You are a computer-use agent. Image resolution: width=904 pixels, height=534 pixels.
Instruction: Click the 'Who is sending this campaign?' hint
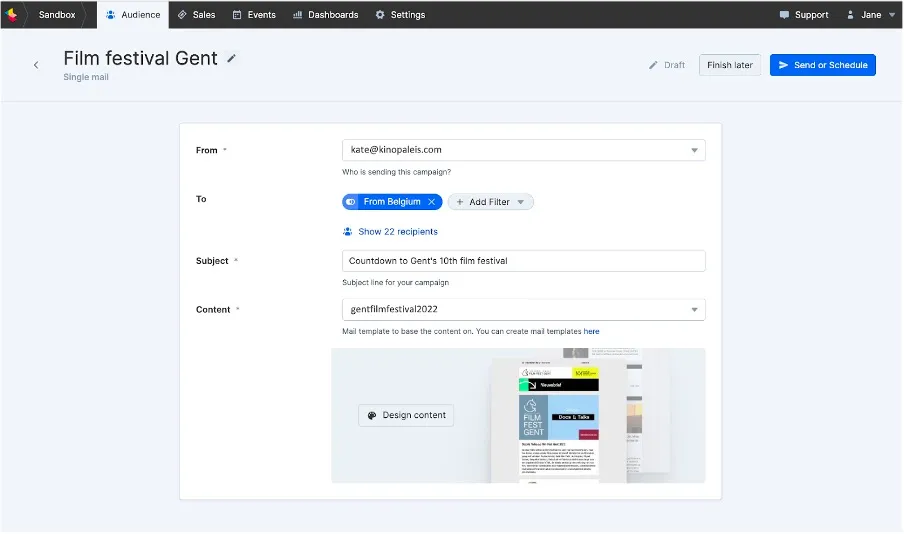click(x=397, y=172)
